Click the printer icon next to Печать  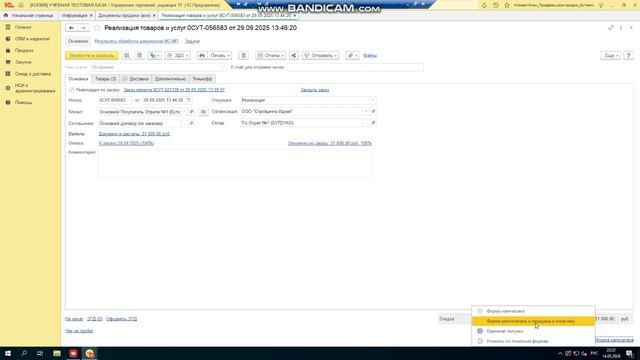(x=202, y=56)
